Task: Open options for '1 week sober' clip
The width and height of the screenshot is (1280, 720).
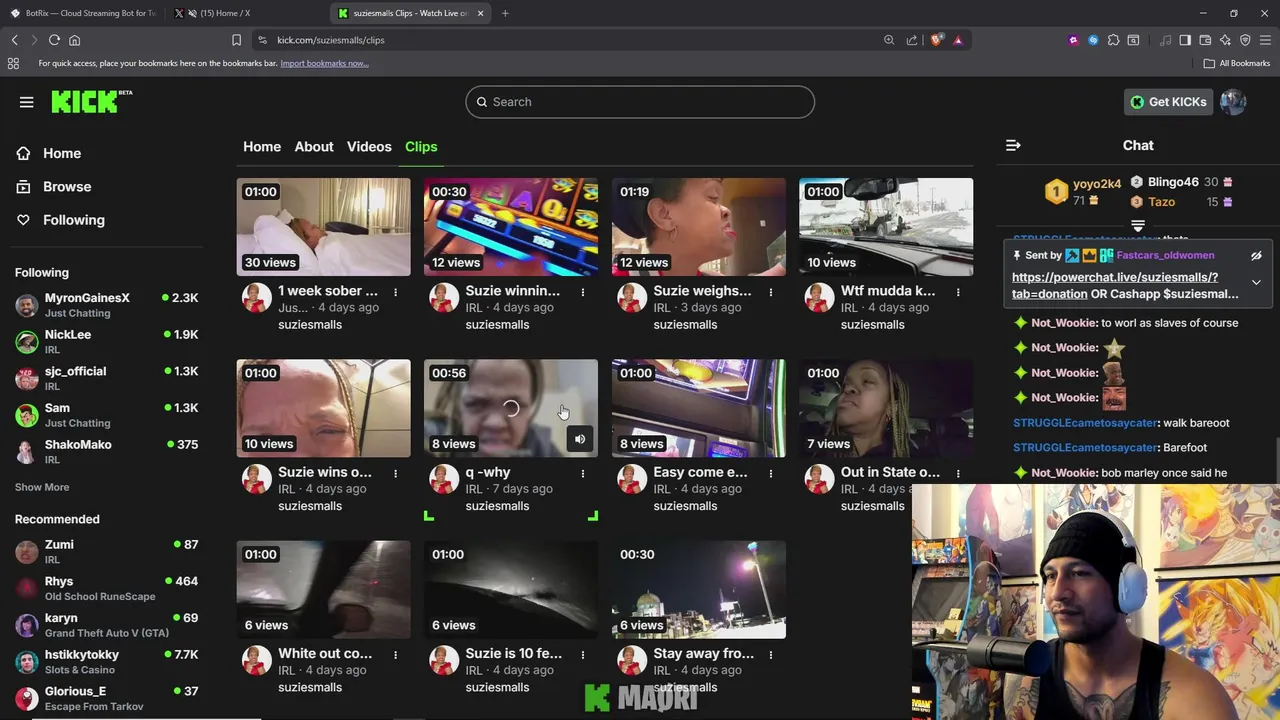Action: [x=395, y=292]
